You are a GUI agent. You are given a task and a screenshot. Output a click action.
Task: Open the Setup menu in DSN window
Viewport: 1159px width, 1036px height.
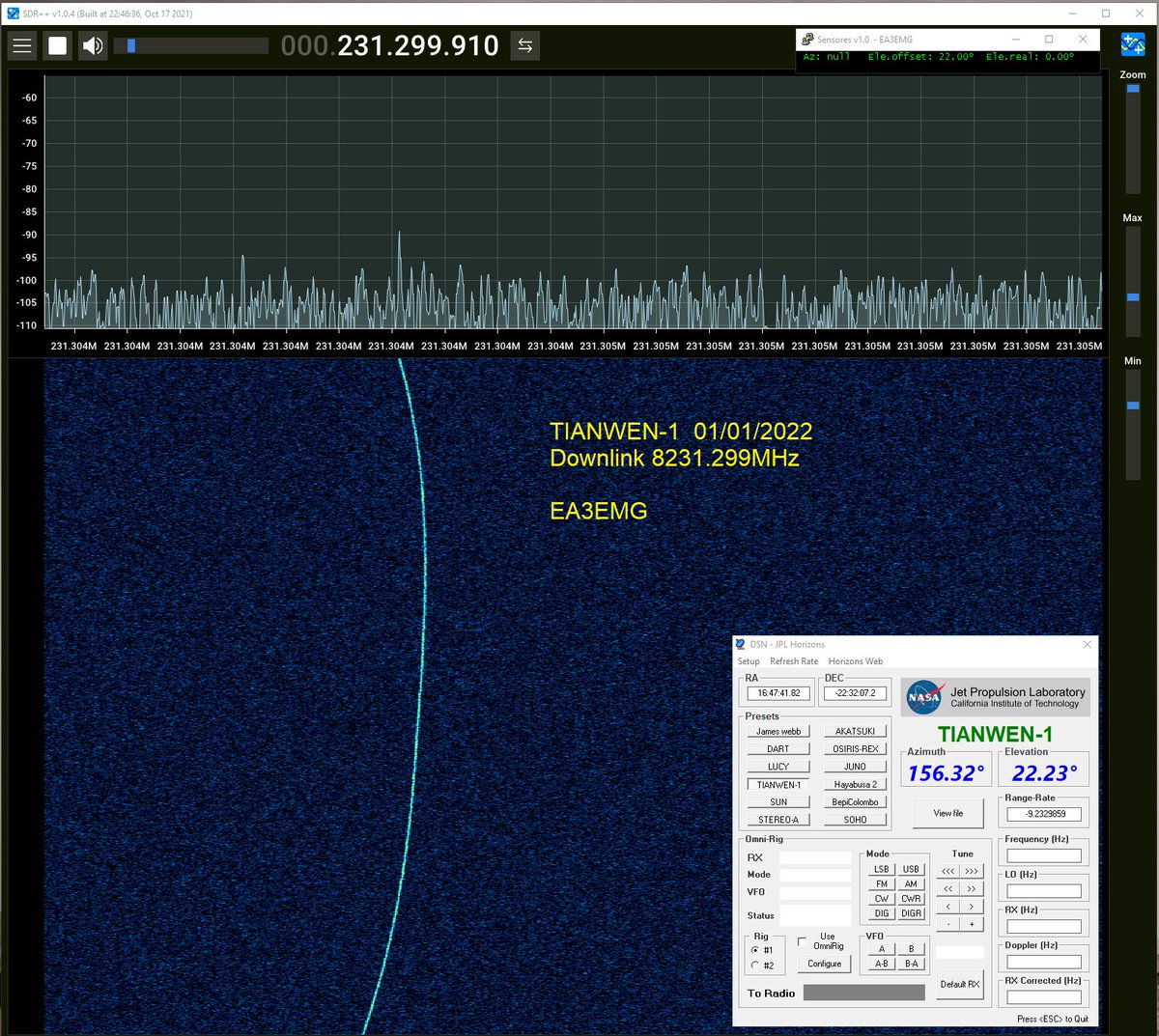pos(749,660)
